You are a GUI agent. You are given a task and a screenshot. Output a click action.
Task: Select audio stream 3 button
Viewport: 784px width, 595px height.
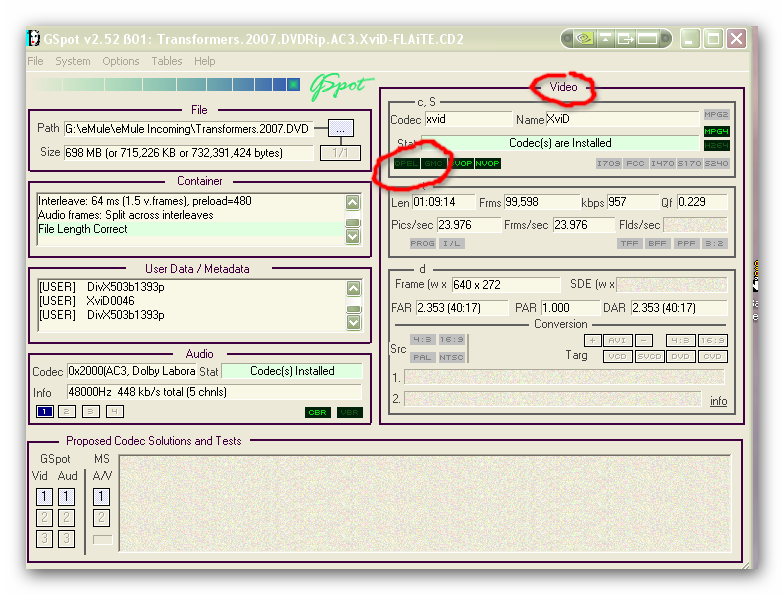90,412
